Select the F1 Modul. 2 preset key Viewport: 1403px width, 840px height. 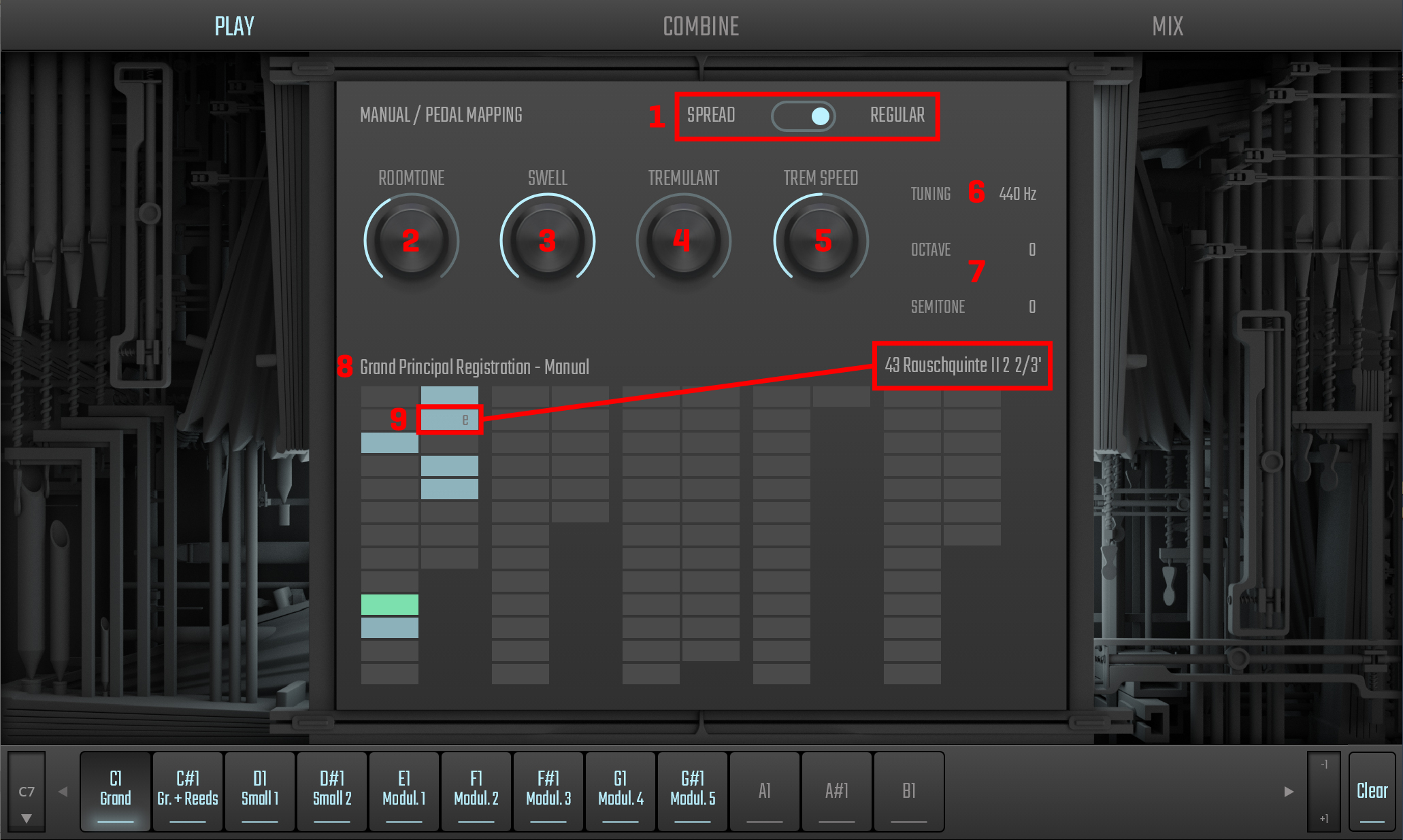pyautogui.click(x=476, y=790)
